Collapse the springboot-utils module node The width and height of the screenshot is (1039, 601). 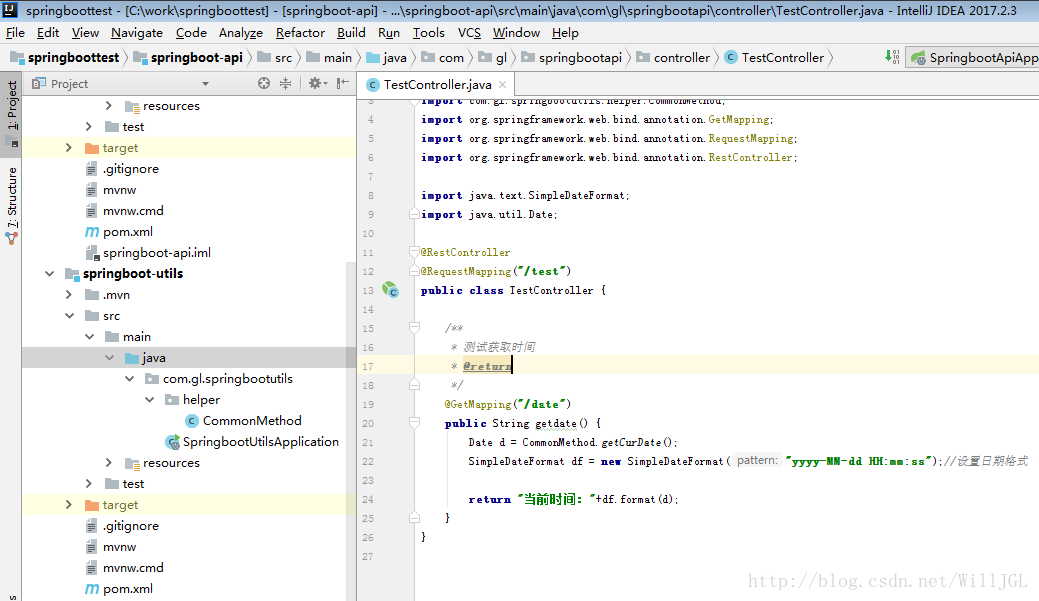(48, 274)
